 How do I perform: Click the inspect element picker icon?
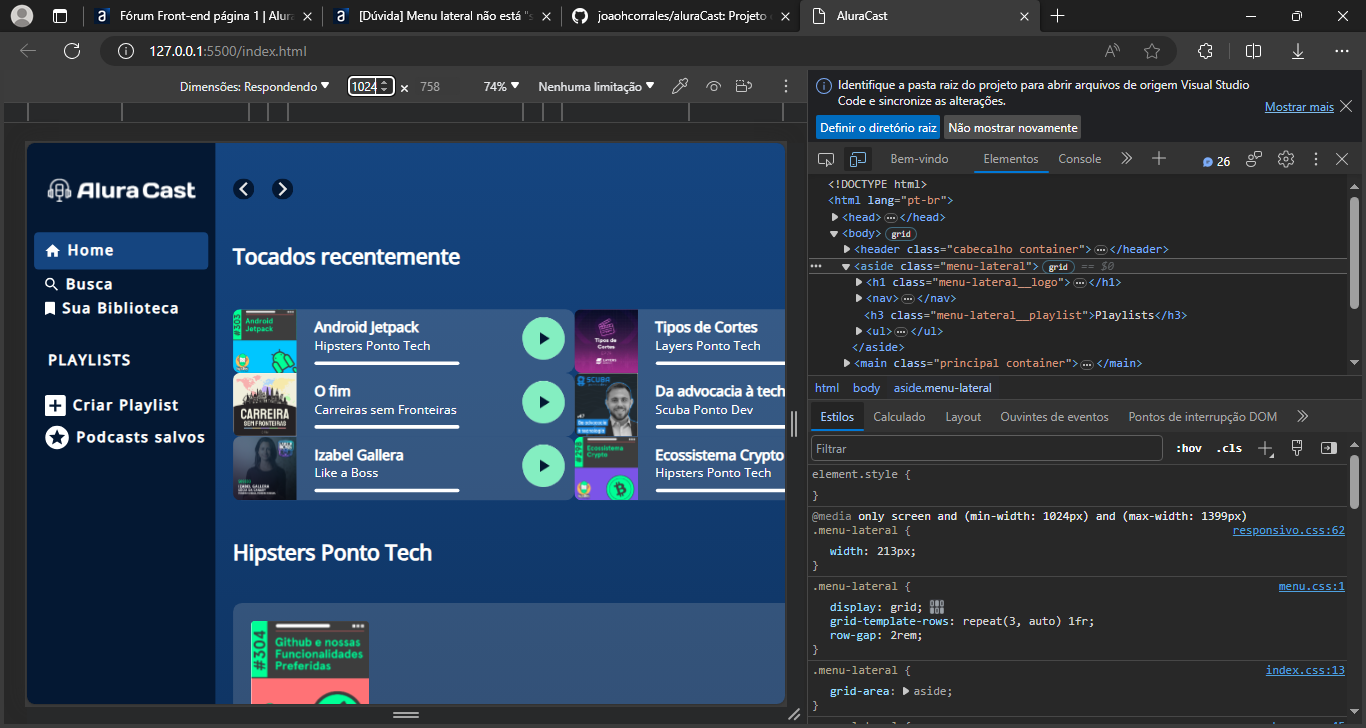coord(826,159)
